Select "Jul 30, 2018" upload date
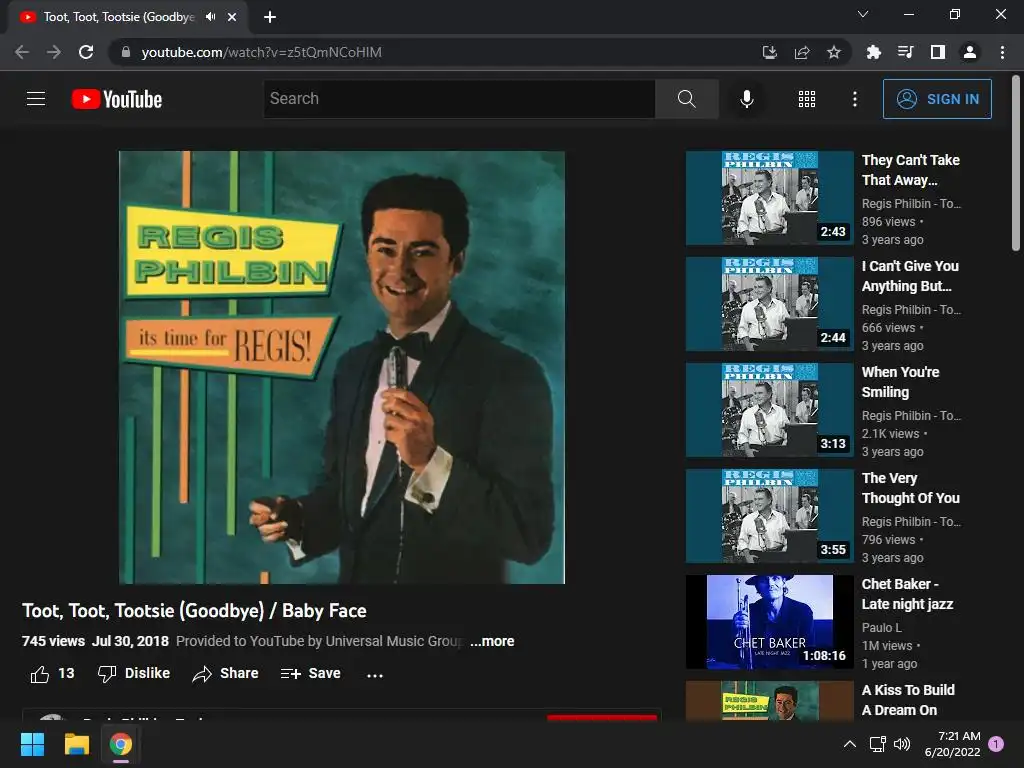The height and width of the screenshot is (768, 1024). 130,641
